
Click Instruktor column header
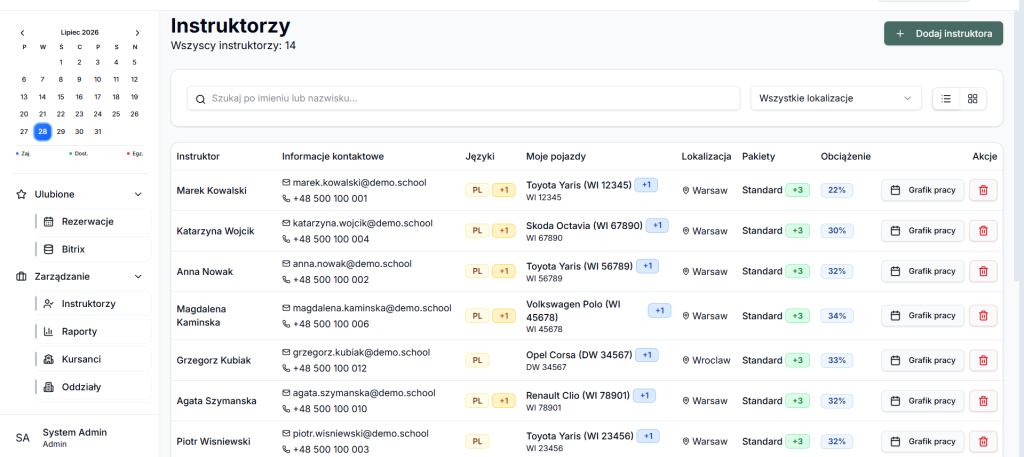click(x=198, y=157)
